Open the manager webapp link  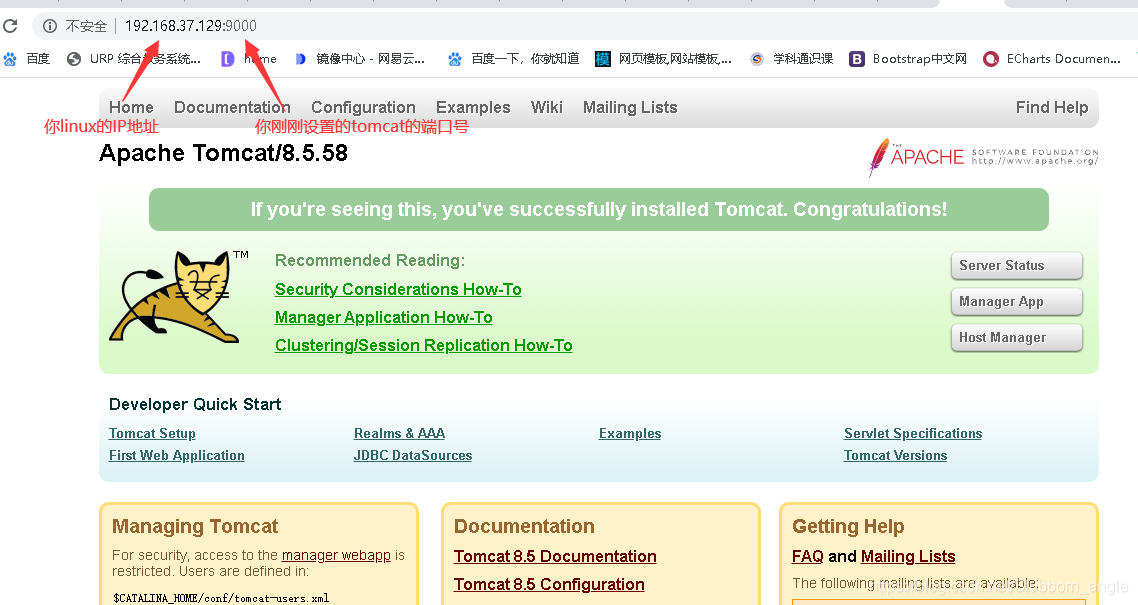tap(336, 555)
